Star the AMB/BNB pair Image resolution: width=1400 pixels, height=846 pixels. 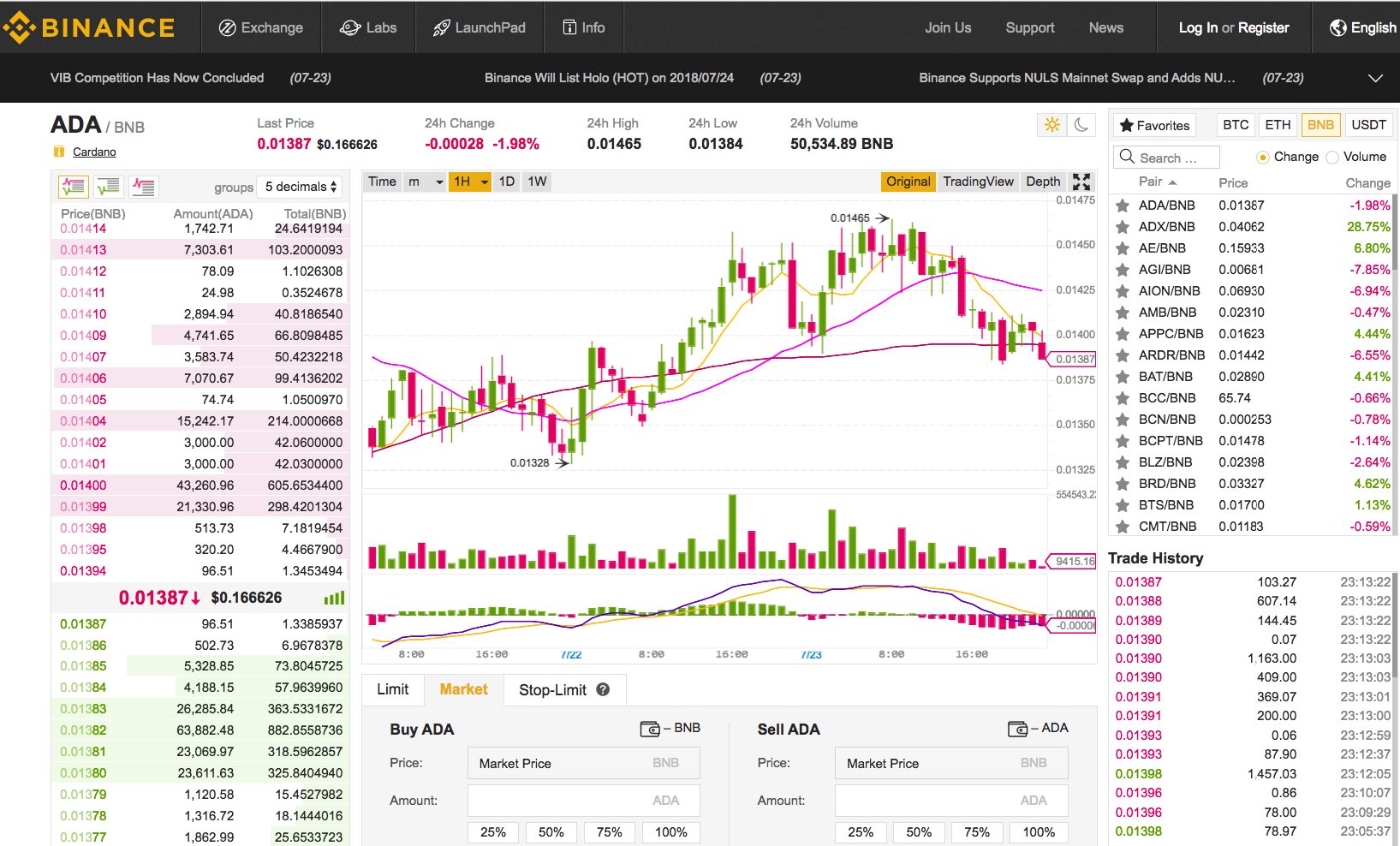click(x=1122, y=313)
